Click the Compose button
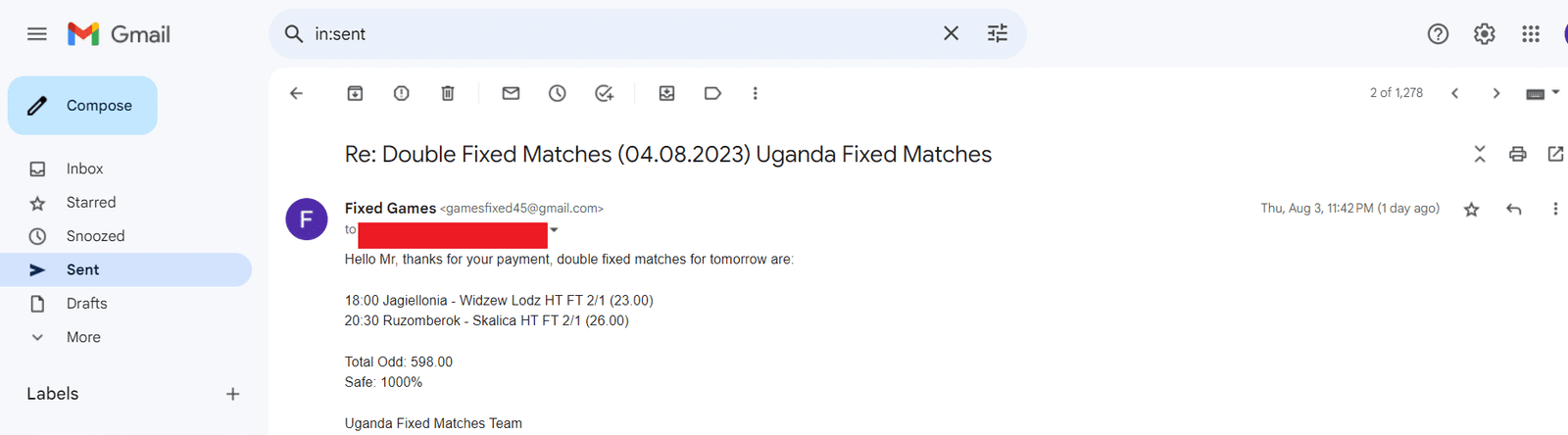Screen dimensions: 1568x435 82,106
